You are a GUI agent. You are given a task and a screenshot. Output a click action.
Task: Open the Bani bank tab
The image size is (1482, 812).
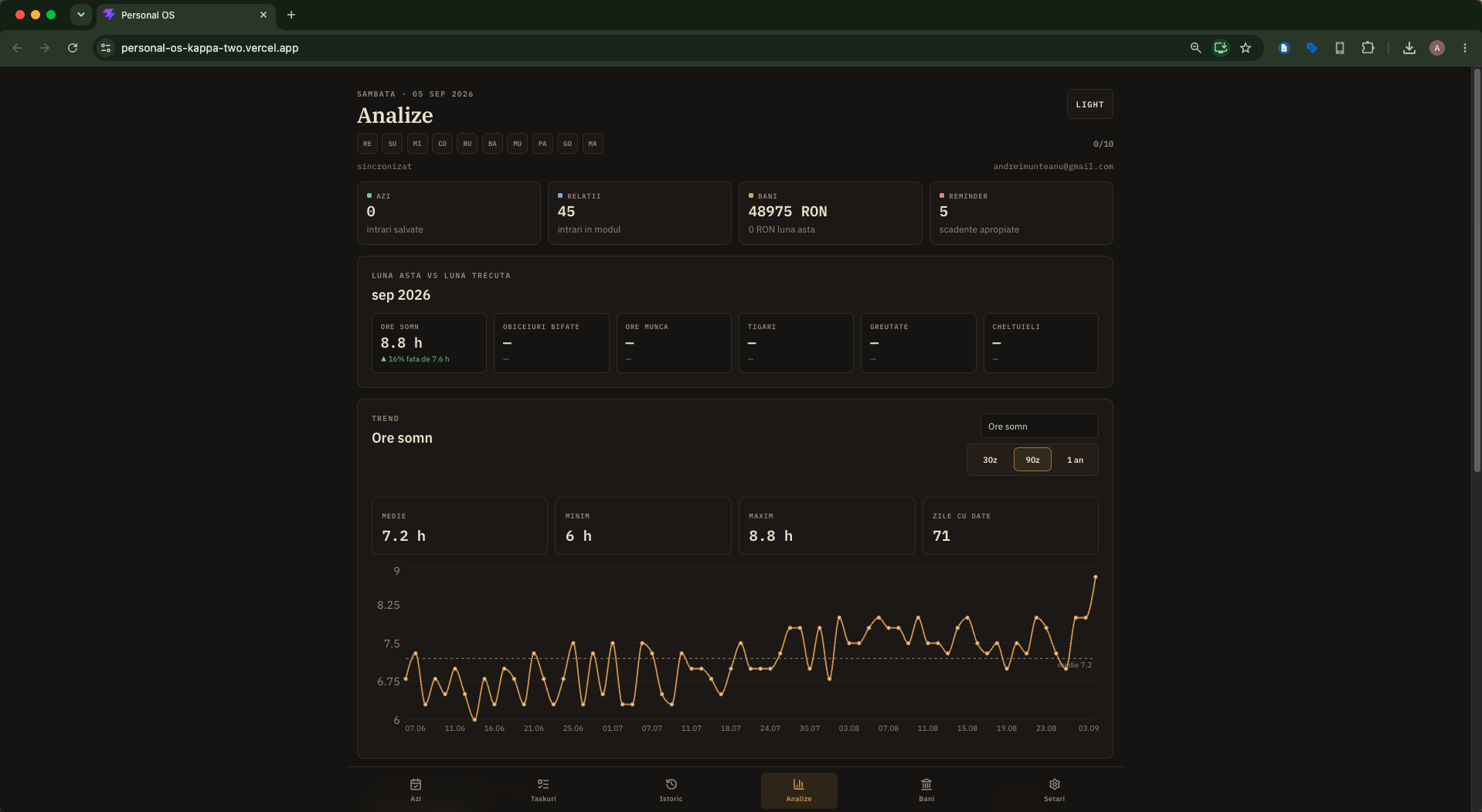[x=926, y=790]
